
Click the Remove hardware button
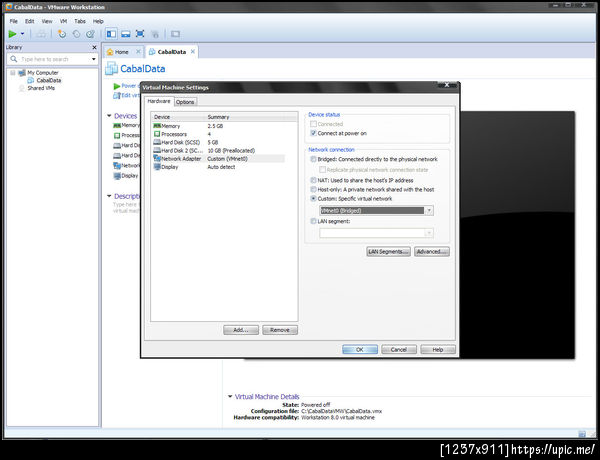(280, 330)
